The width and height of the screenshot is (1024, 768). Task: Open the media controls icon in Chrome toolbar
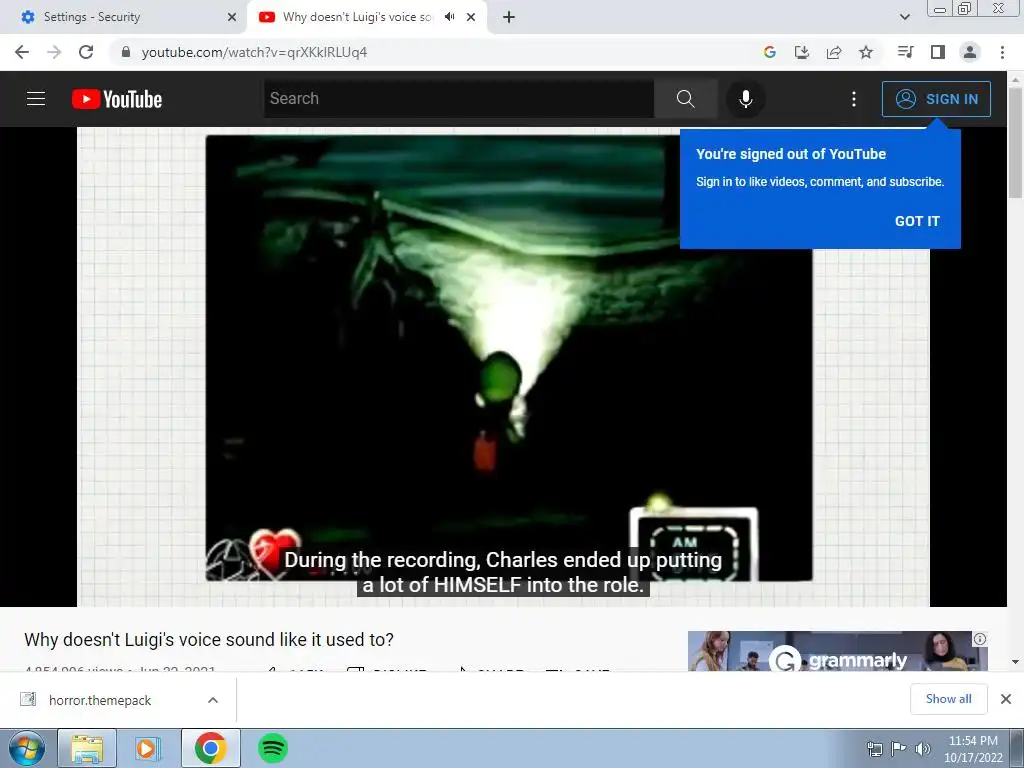[905, 52]
